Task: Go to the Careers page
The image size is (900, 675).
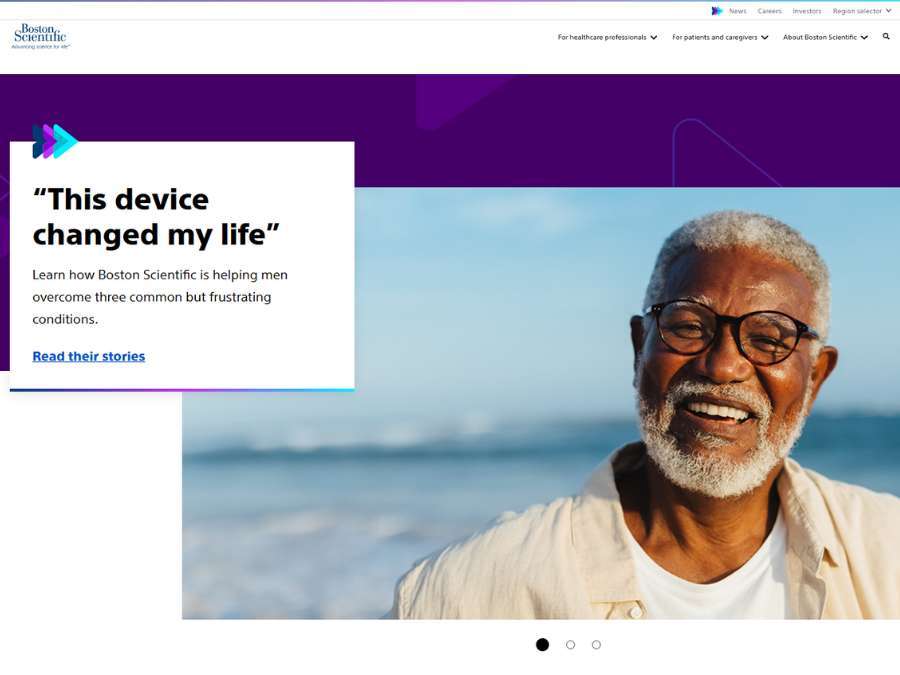Action: pos(769,11)
